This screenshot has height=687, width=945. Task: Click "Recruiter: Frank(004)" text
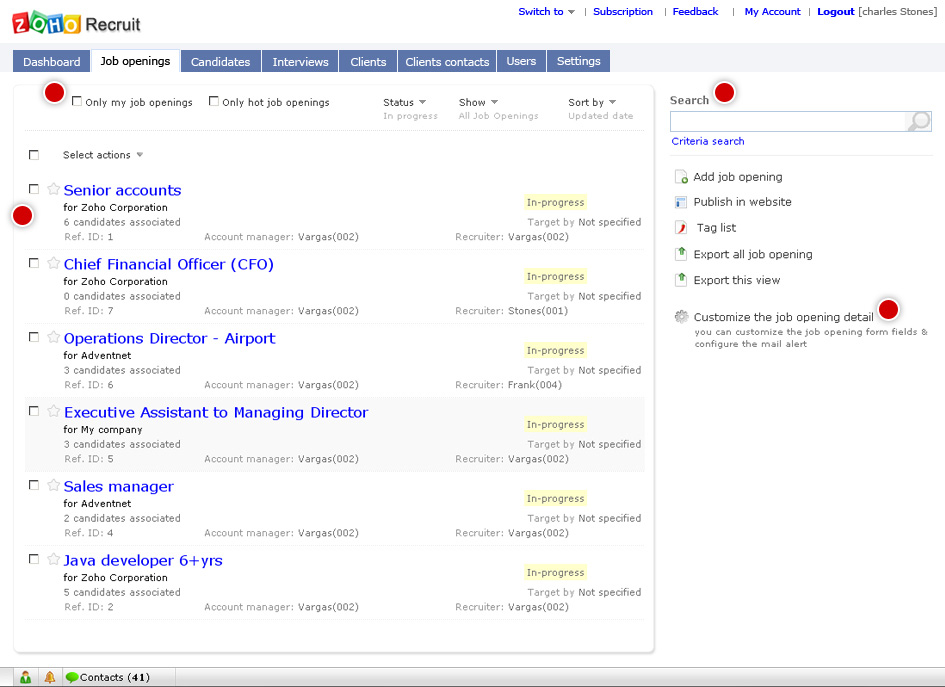click(508, 385)
